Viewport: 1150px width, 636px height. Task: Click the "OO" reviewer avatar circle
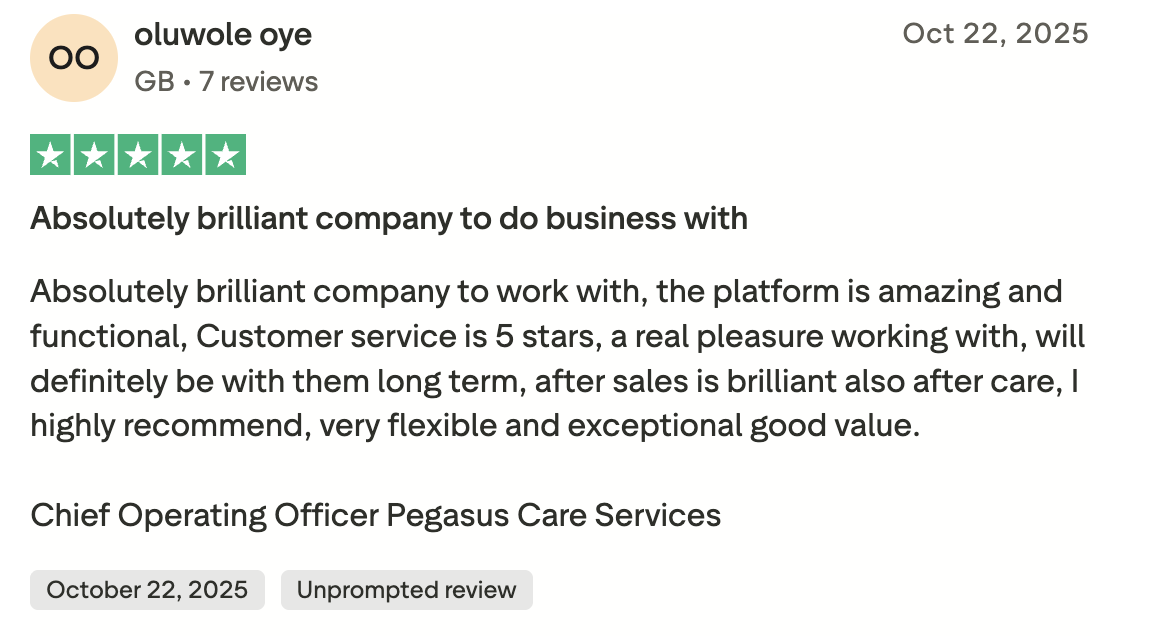[74, 58]
